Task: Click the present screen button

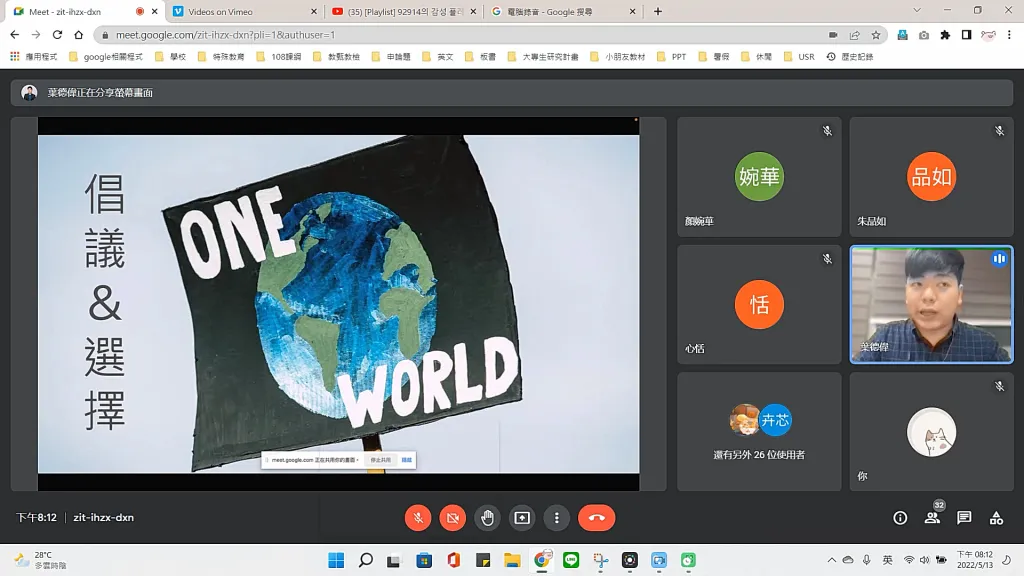Action: (x=522, y=518)
